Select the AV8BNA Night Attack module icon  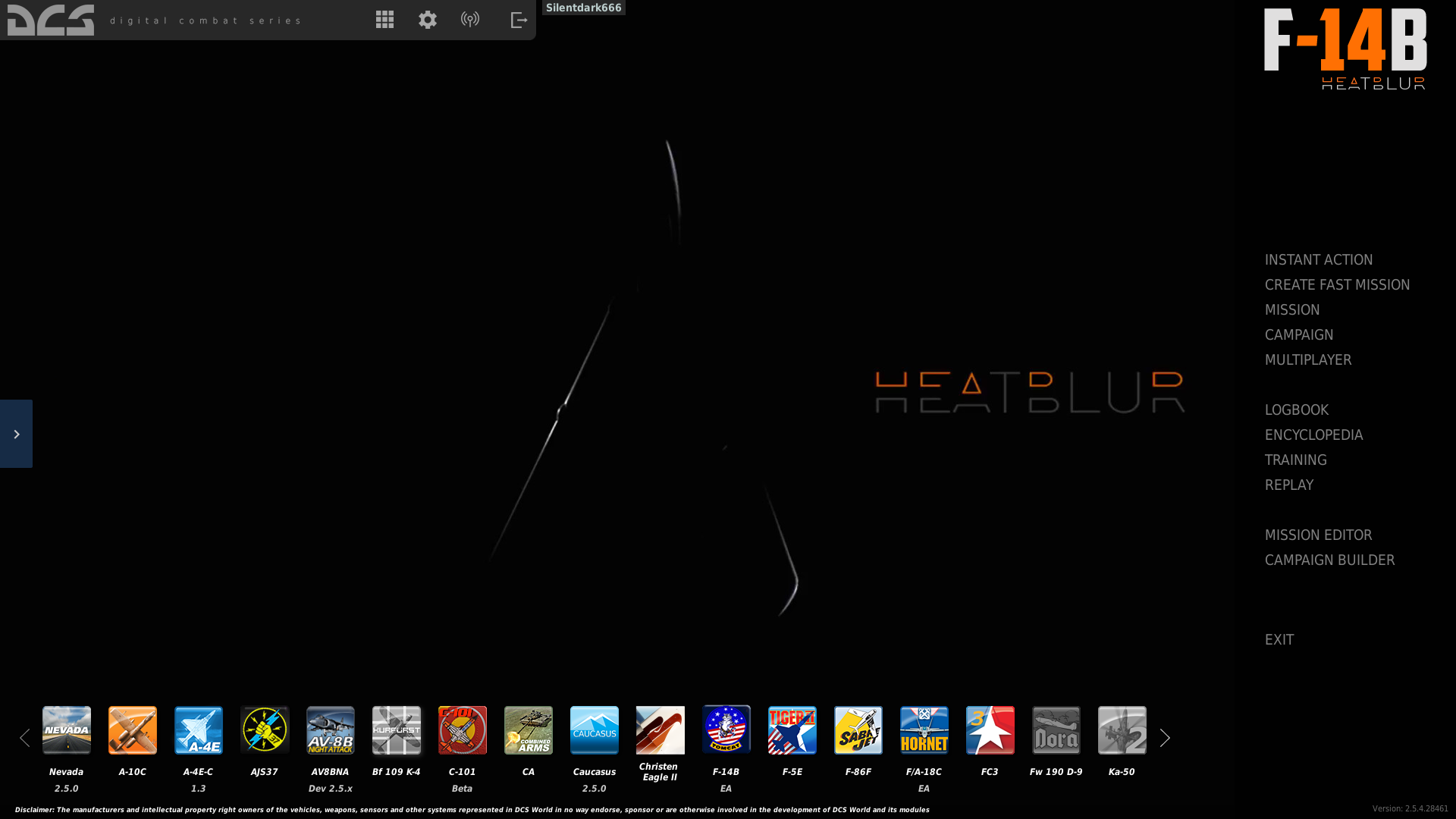click(330, 730)
